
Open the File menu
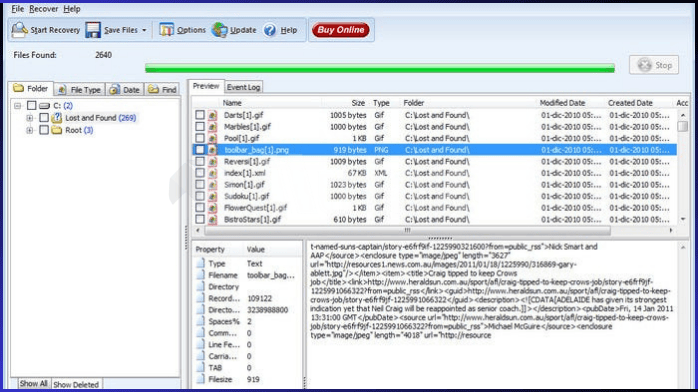point(17,9)
